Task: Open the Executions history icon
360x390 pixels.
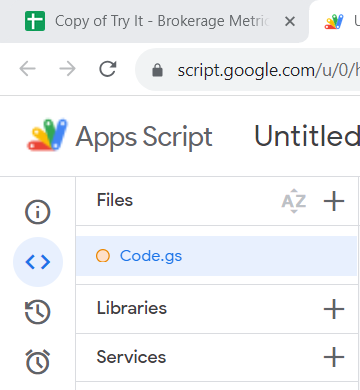Action: (x=38, y=312)
